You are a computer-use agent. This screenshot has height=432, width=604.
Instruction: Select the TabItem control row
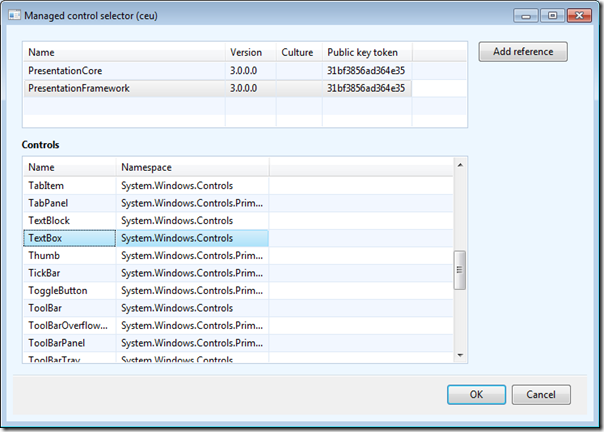(x=46, y=185)
